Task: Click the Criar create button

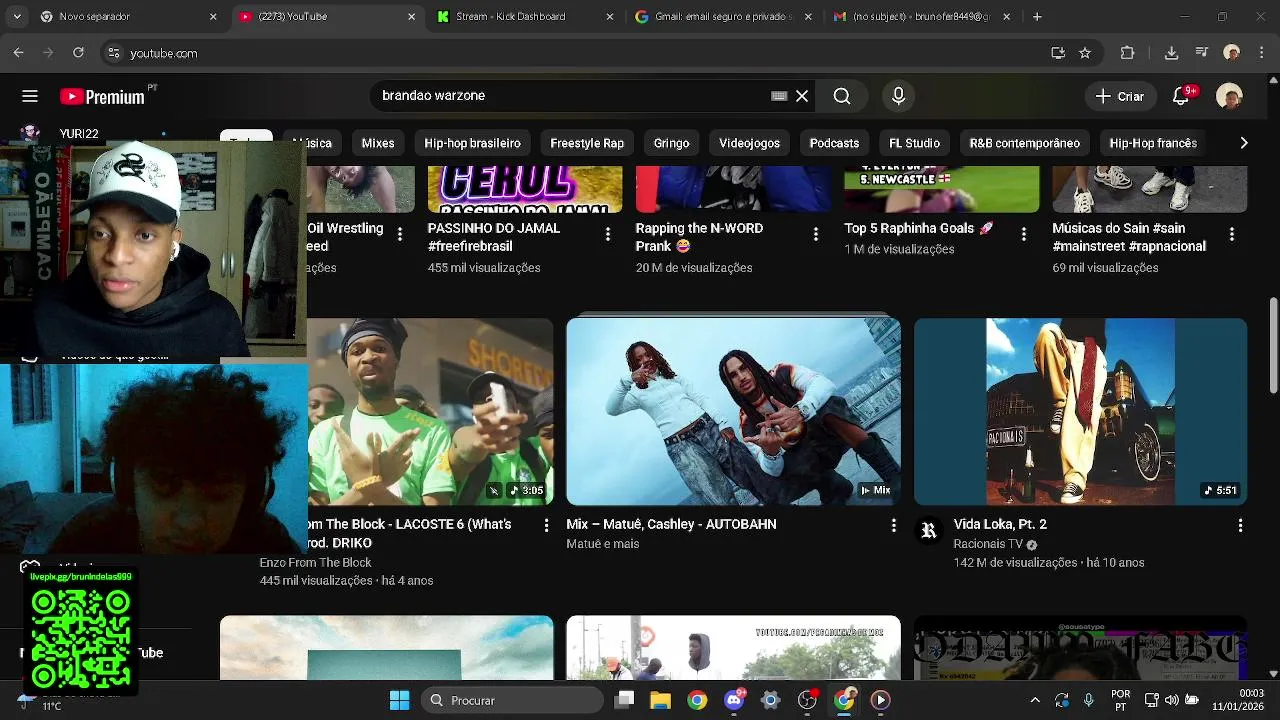Action: pos(1119,96)
